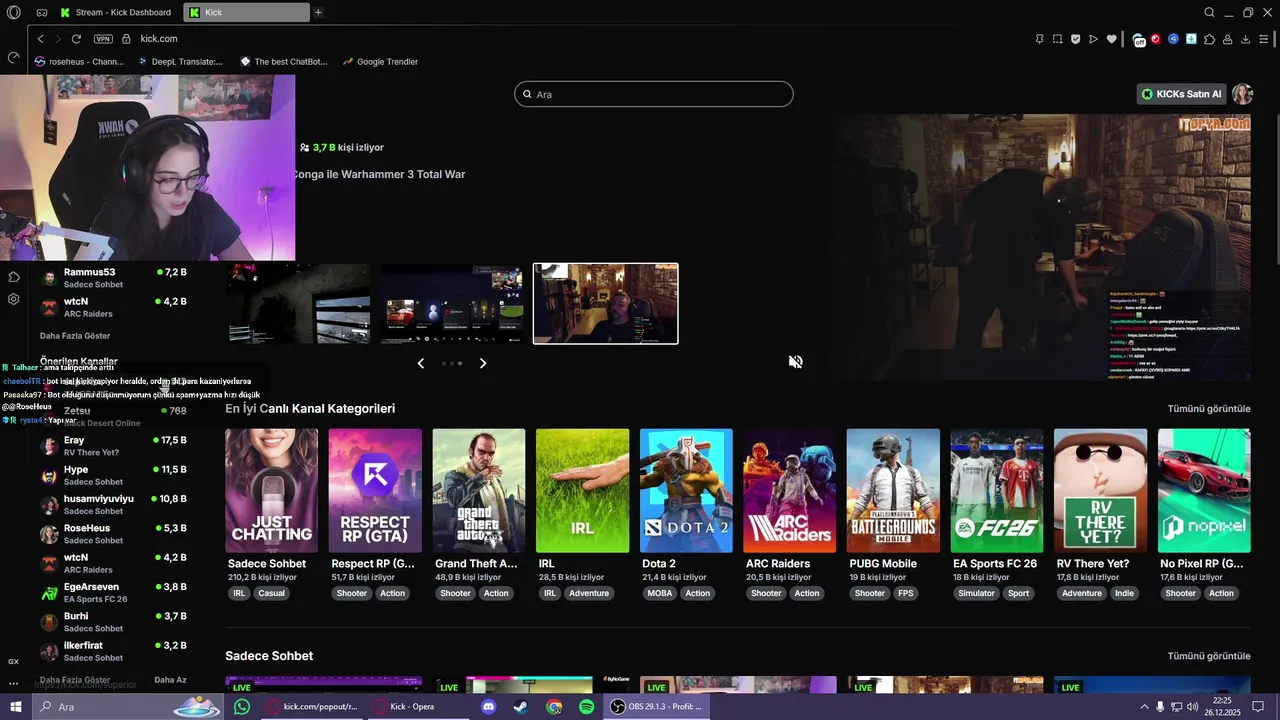Switch to Stream - Kick Dashboard tab
Viewport: 1280px width, 720px height.
[115, 12]
